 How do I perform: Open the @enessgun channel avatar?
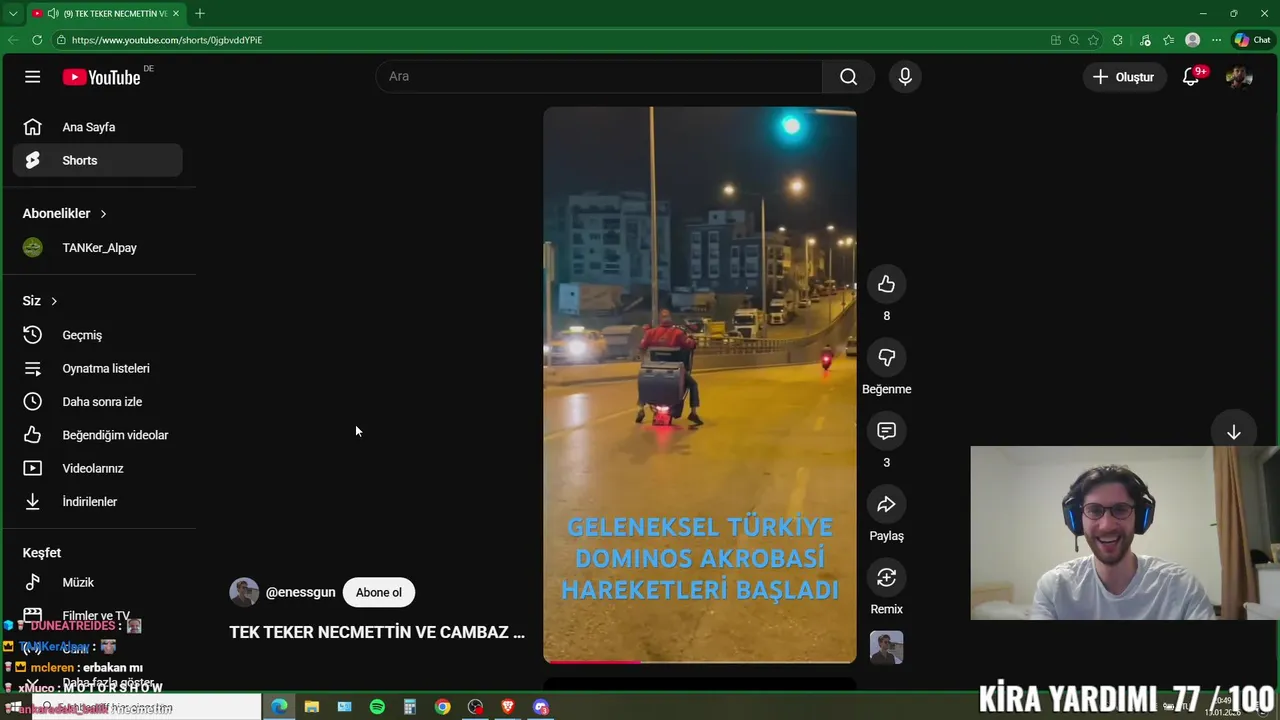point(244,592)
